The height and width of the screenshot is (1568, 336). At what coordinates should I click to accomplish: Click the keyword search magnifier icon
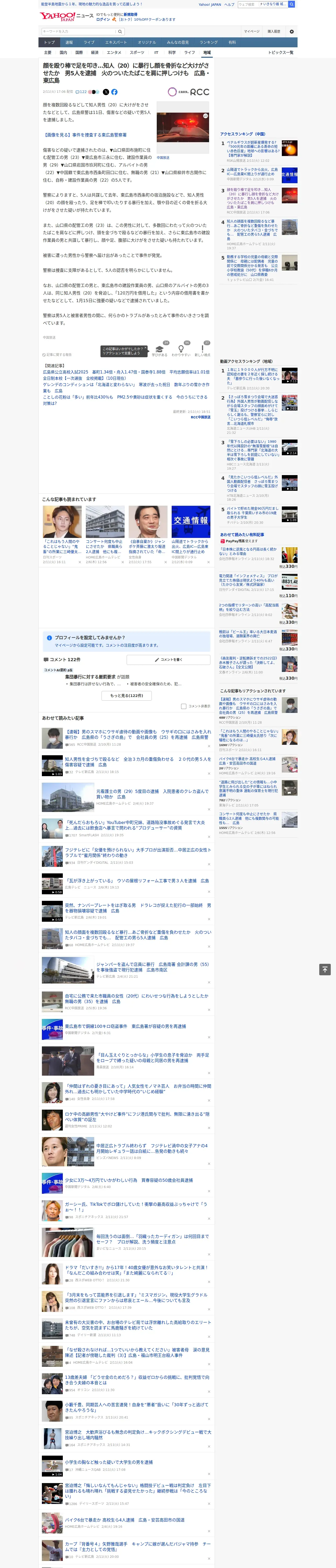tap(120, 32)
